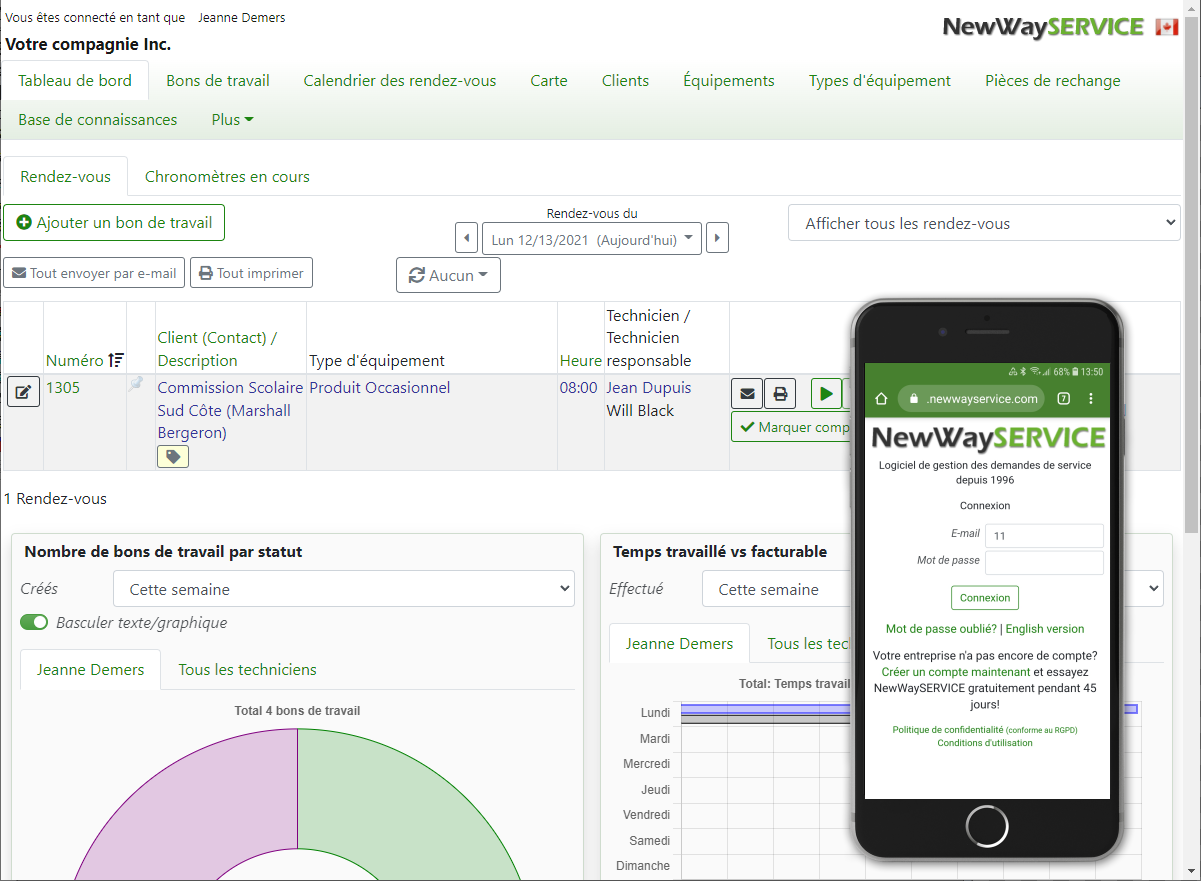Tap Créer un compte maintenant on phone
Screen dimensions: 1201x881
coord(955,672)
